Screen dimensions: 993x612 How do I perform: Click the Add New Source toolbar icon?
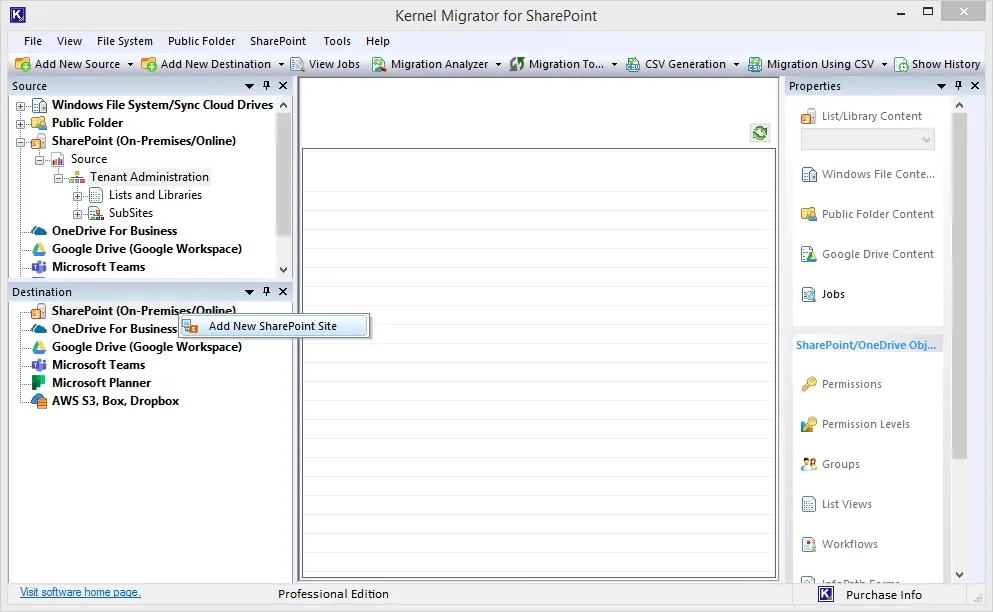pyautogui.click(x=22, y=64)
